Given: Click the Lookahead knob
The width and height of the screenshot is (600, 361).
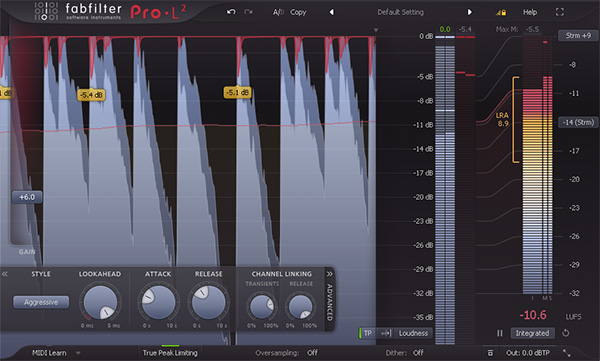Looking at the screenshot, I should pos(100,302).
